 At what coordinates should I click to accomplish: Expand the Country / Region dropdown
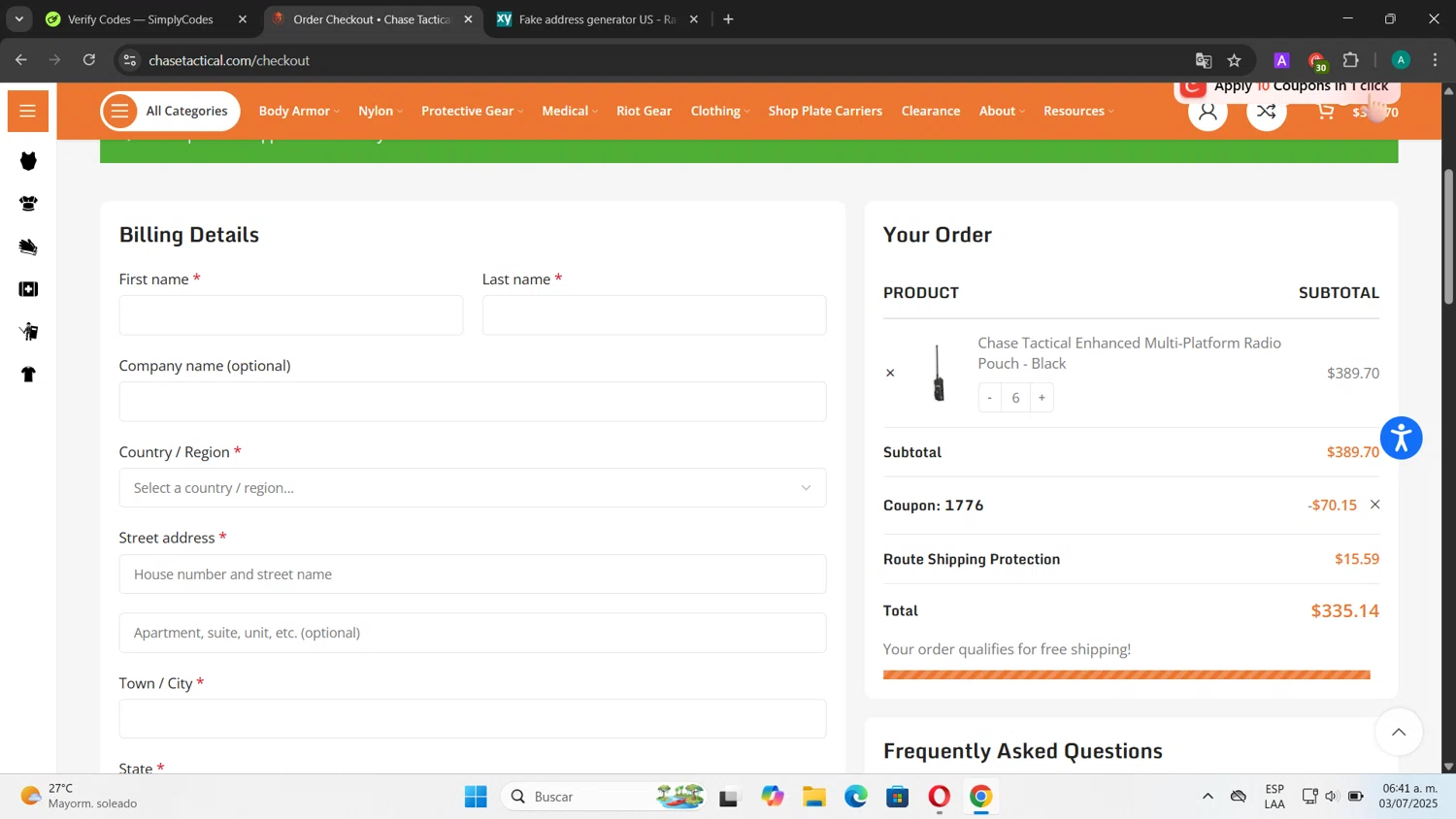pyautogui.click(x=473, y=488)
